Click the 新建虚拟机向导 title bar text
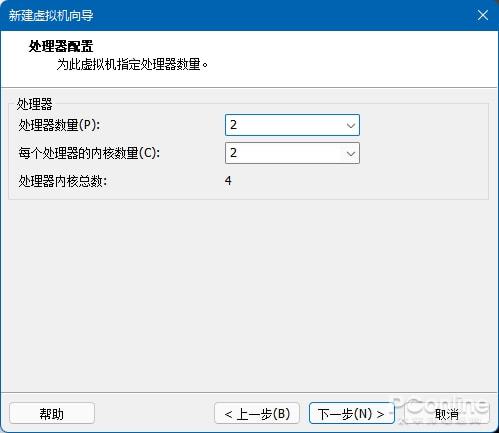This screenshot has height=433, width=499. click(51, 15)
